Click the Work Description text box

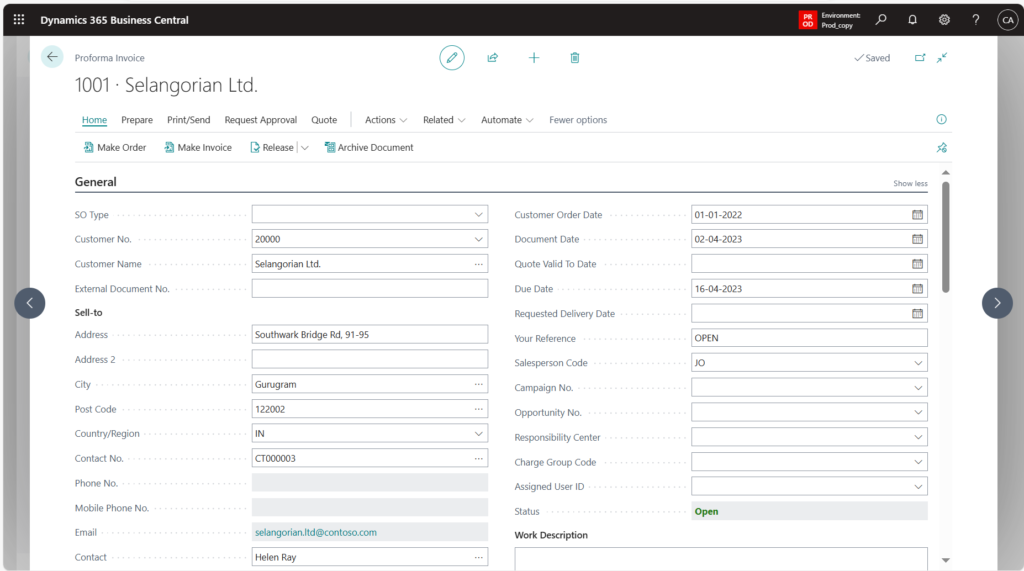point(721,559)
